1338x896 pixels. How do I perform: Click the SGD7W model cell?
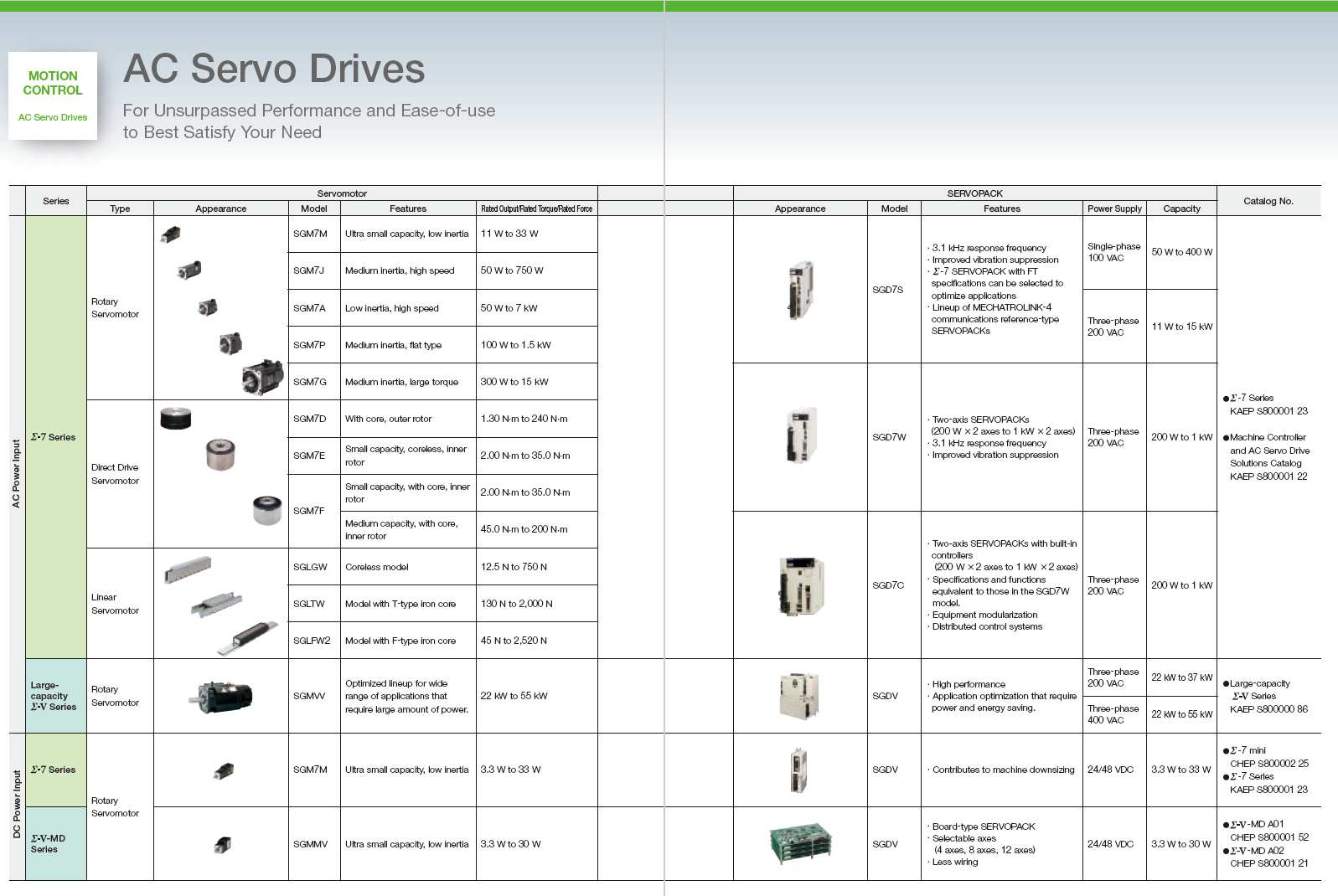pos(894,437)
